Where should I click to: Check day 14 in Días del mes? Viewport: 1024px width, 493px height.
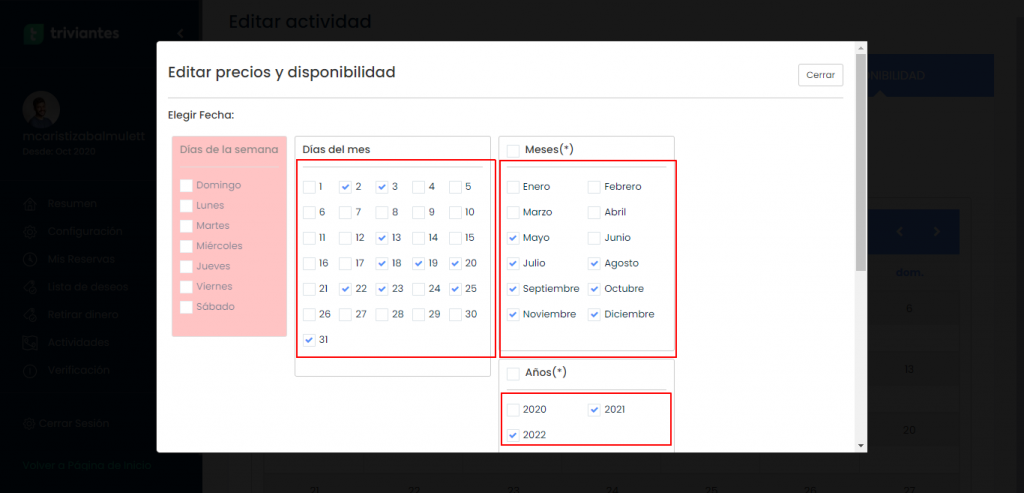[x=419, y=238]
